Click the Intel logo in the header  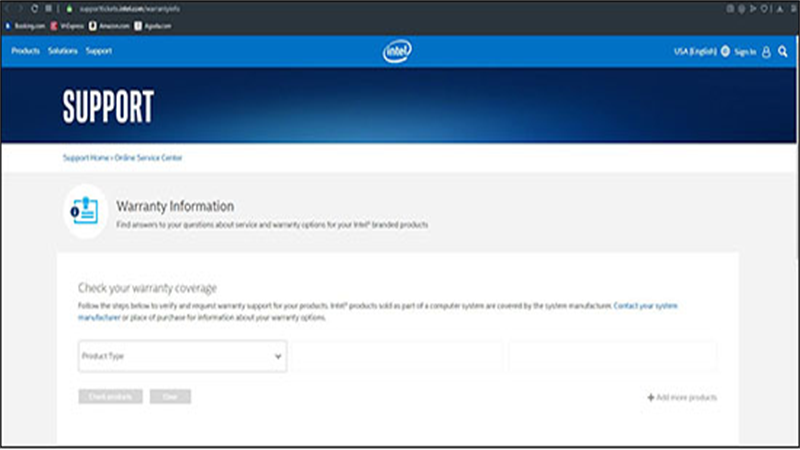coord(397,52)
